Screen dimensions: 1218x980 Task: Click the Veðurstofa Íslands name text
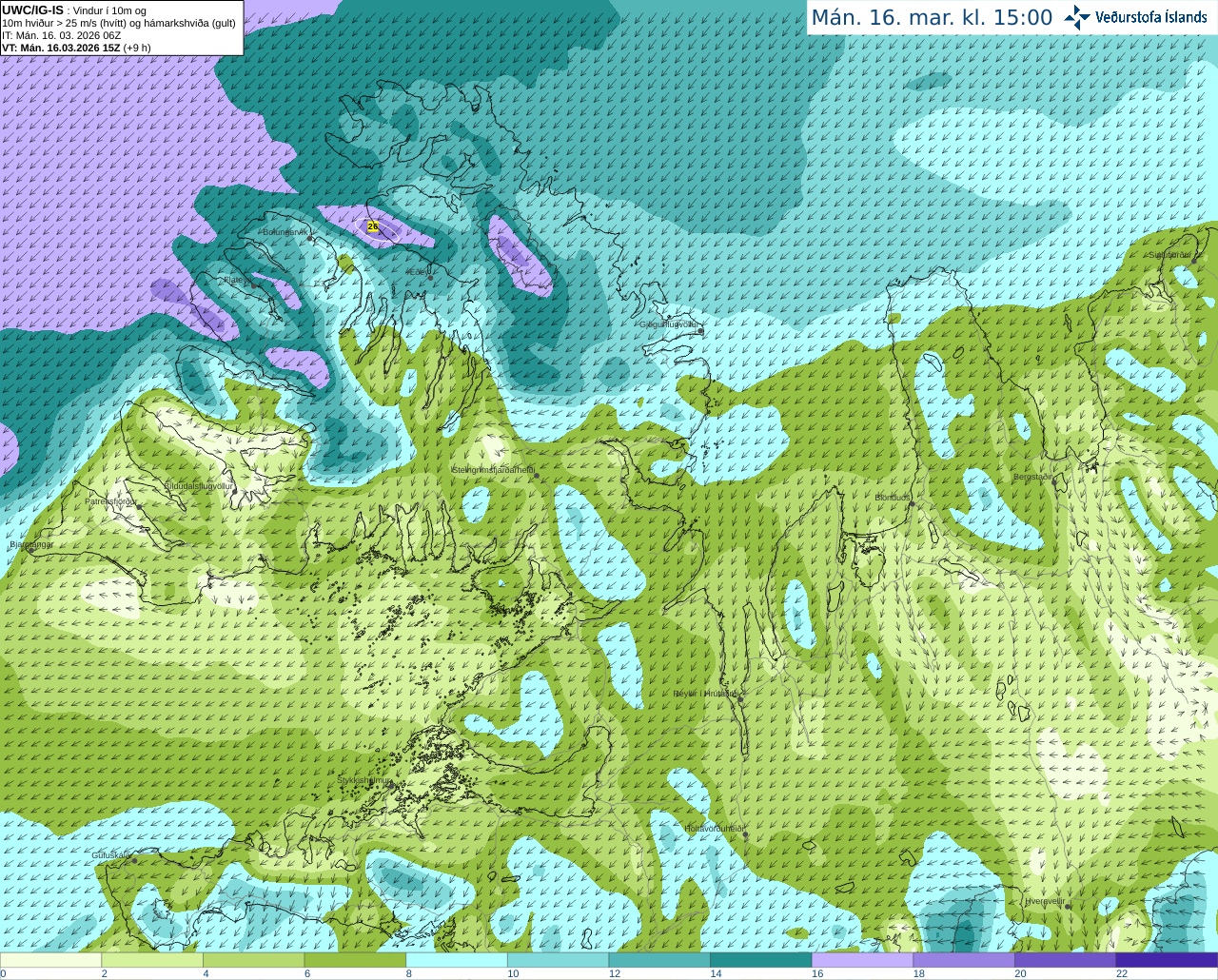1151,17
